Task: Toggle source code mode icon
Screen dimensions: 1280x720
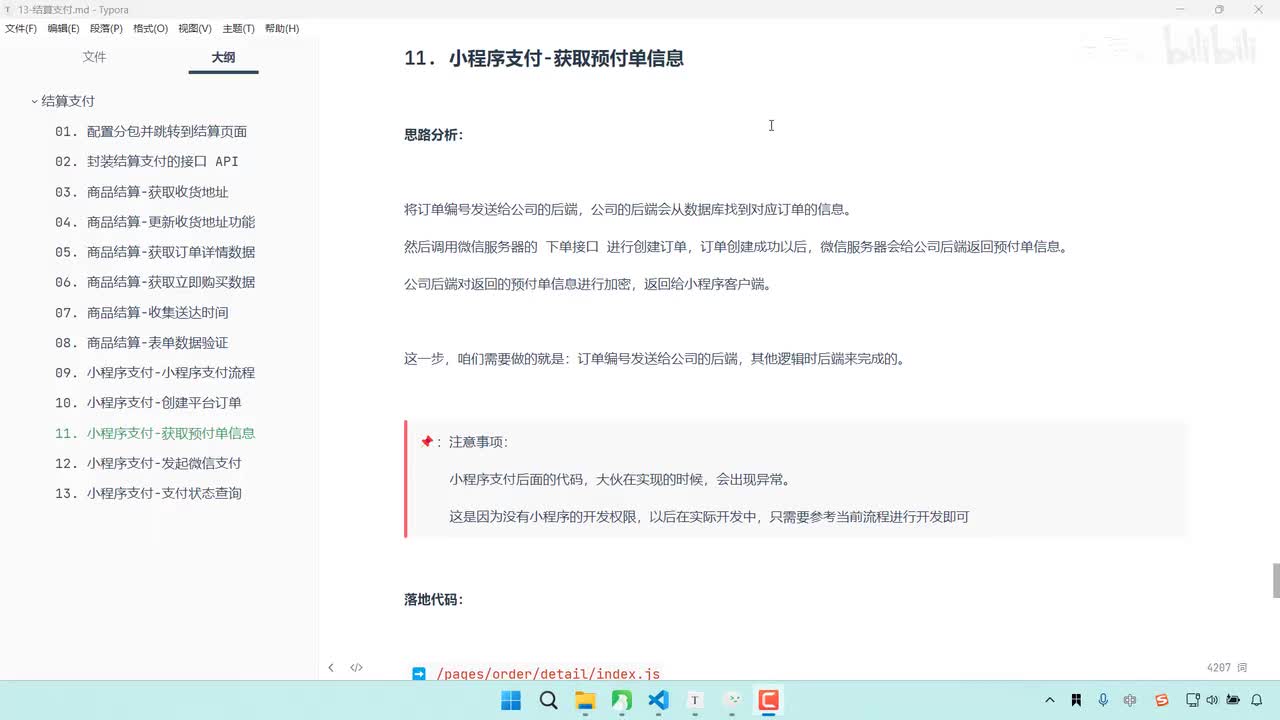Action: point(356,667)
